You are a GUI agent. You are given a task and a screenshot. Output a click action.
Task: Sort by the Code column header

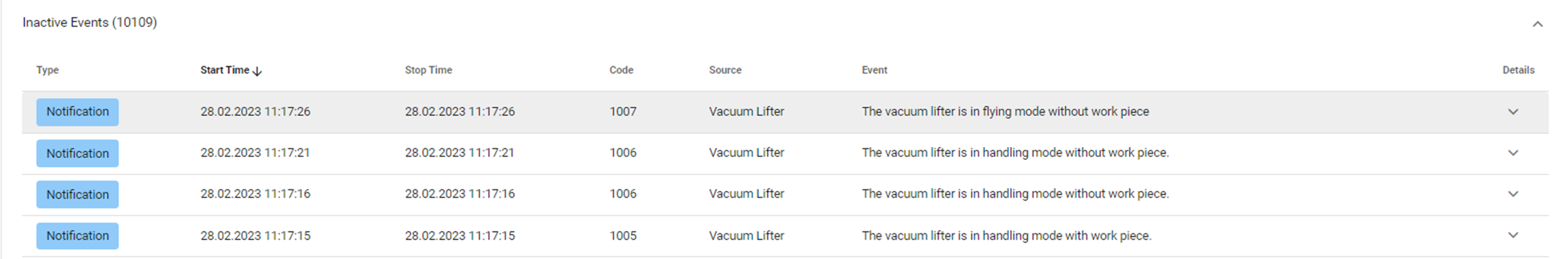[x=621, y=70]
